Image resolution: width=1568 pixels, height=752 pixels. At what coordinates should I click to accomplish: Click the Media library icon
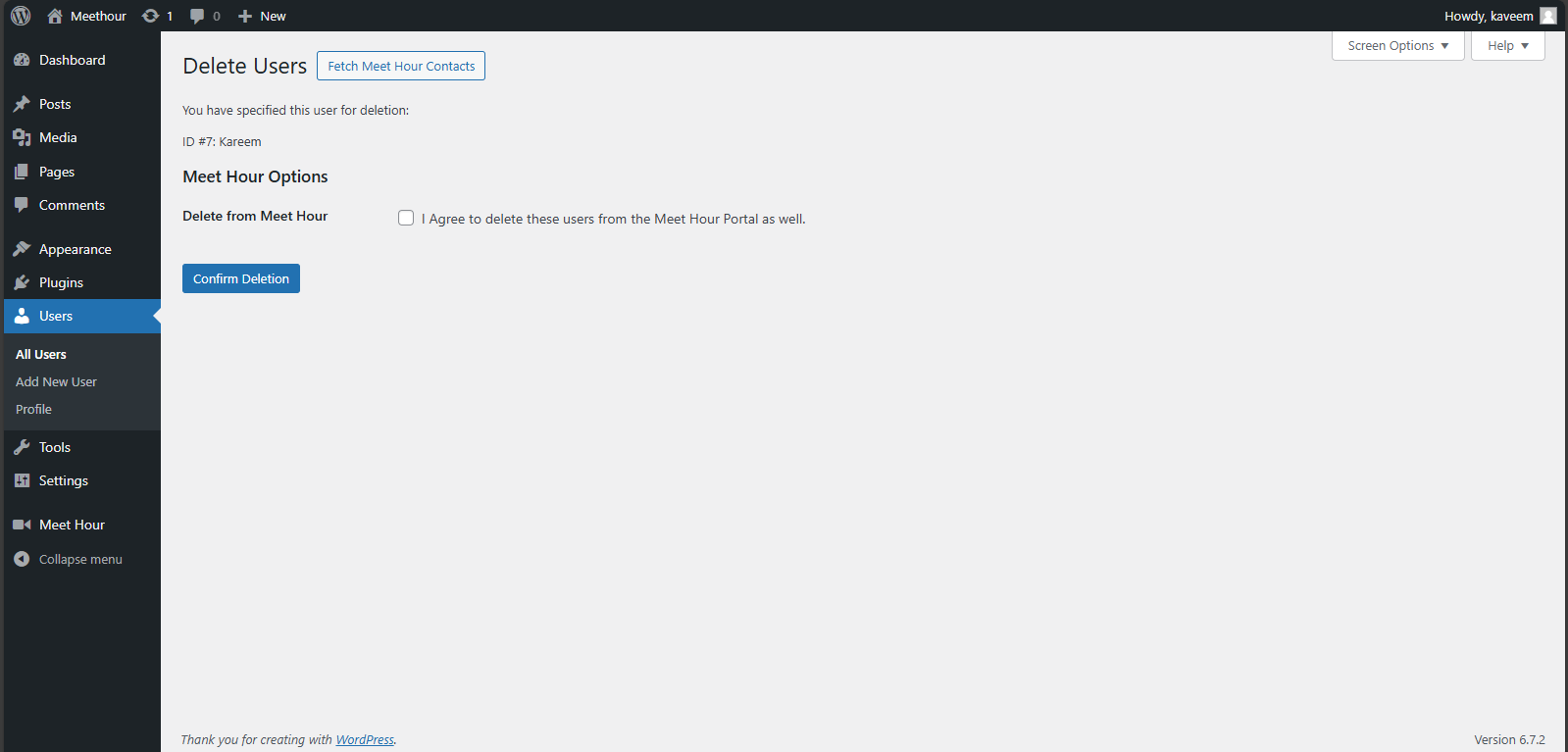coord(22,137)
